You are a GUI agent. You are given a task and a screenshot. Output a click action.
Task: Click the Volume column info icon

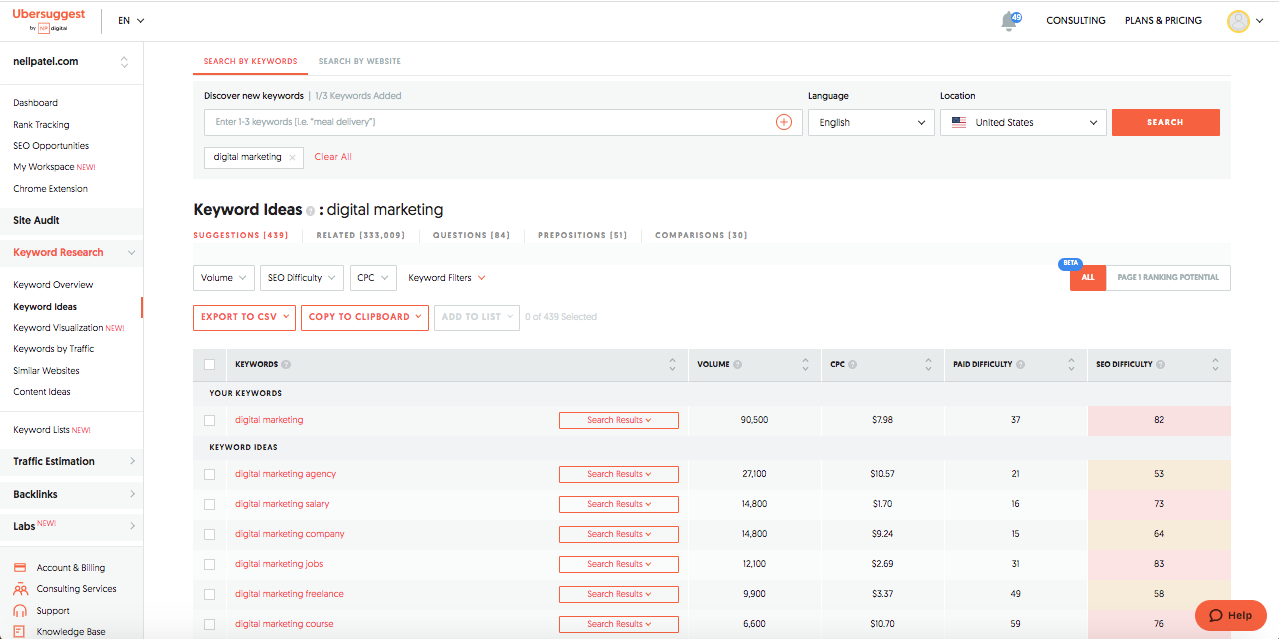coord(737,365)
